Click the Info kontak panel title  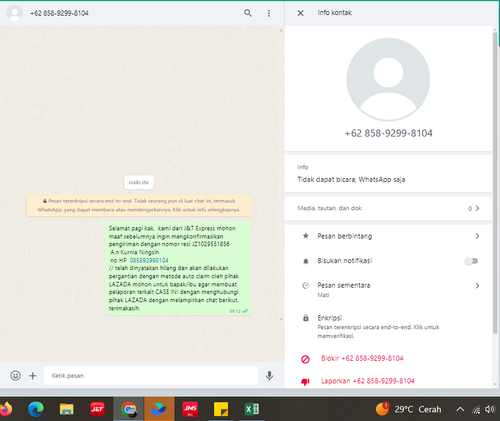(x=334, y=13)
